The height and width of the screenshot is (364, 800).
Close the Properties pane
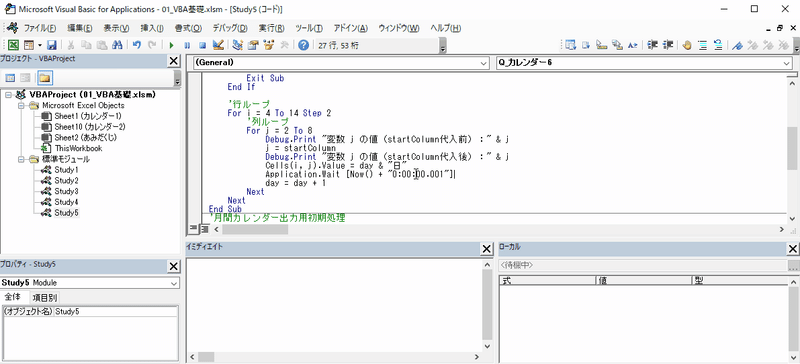(x=173, y=266)
